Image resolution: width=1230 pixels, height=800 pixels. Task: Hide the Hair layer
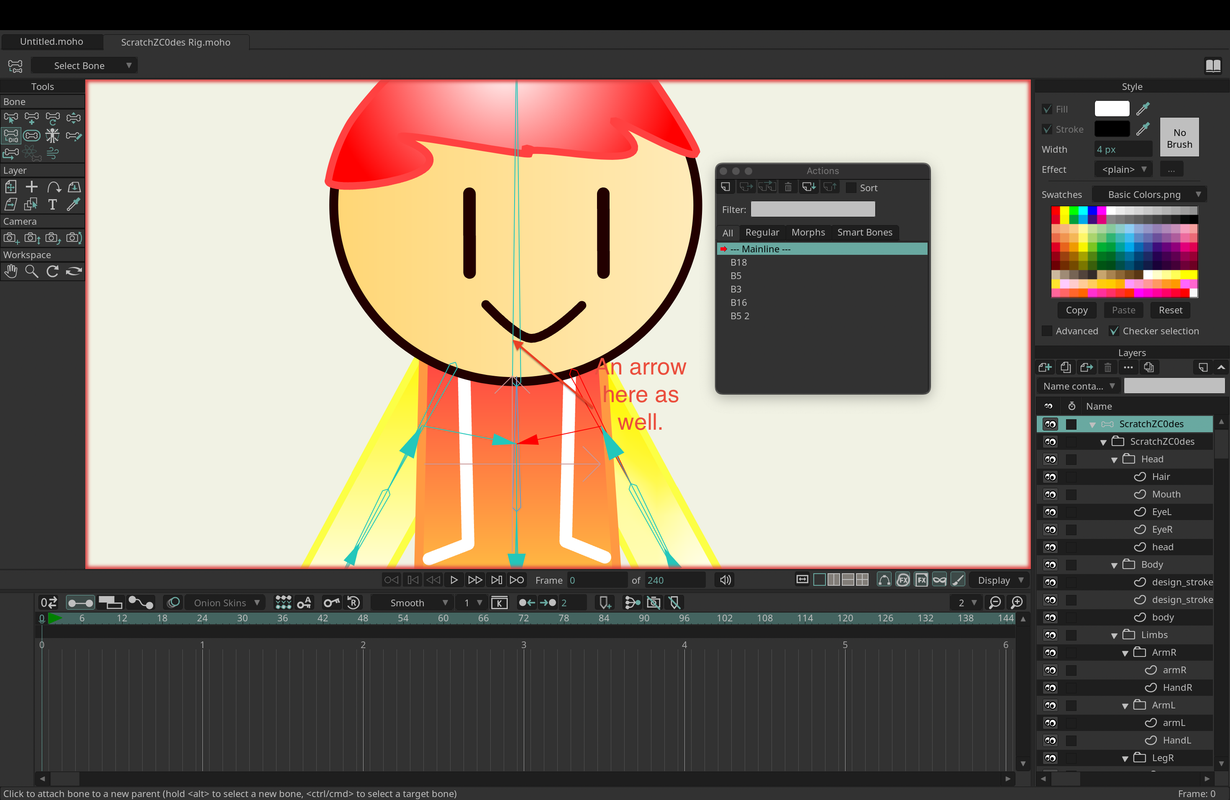pos(1050,477)
